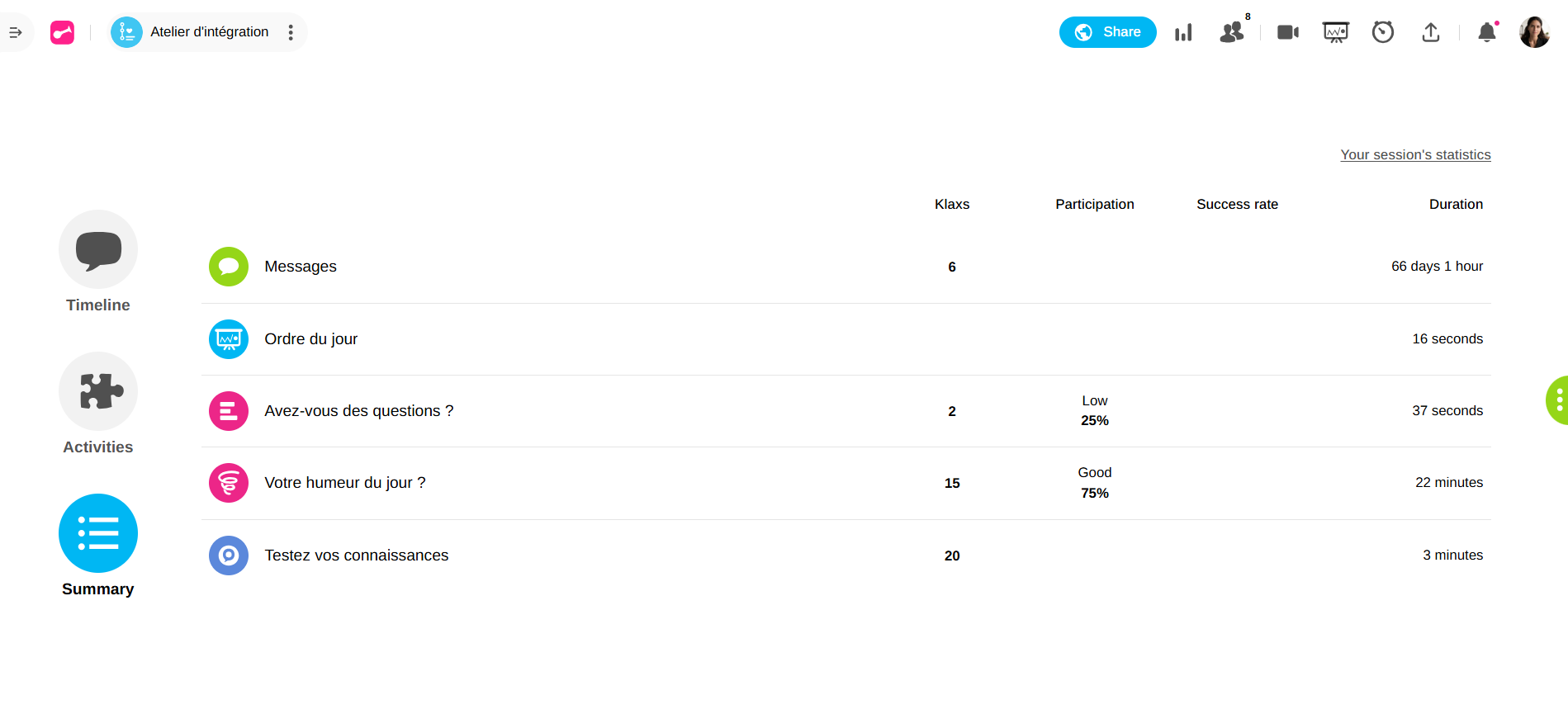
Task: Show the participants list icon
Action: pyautogui.click(x=1231, y=32)
